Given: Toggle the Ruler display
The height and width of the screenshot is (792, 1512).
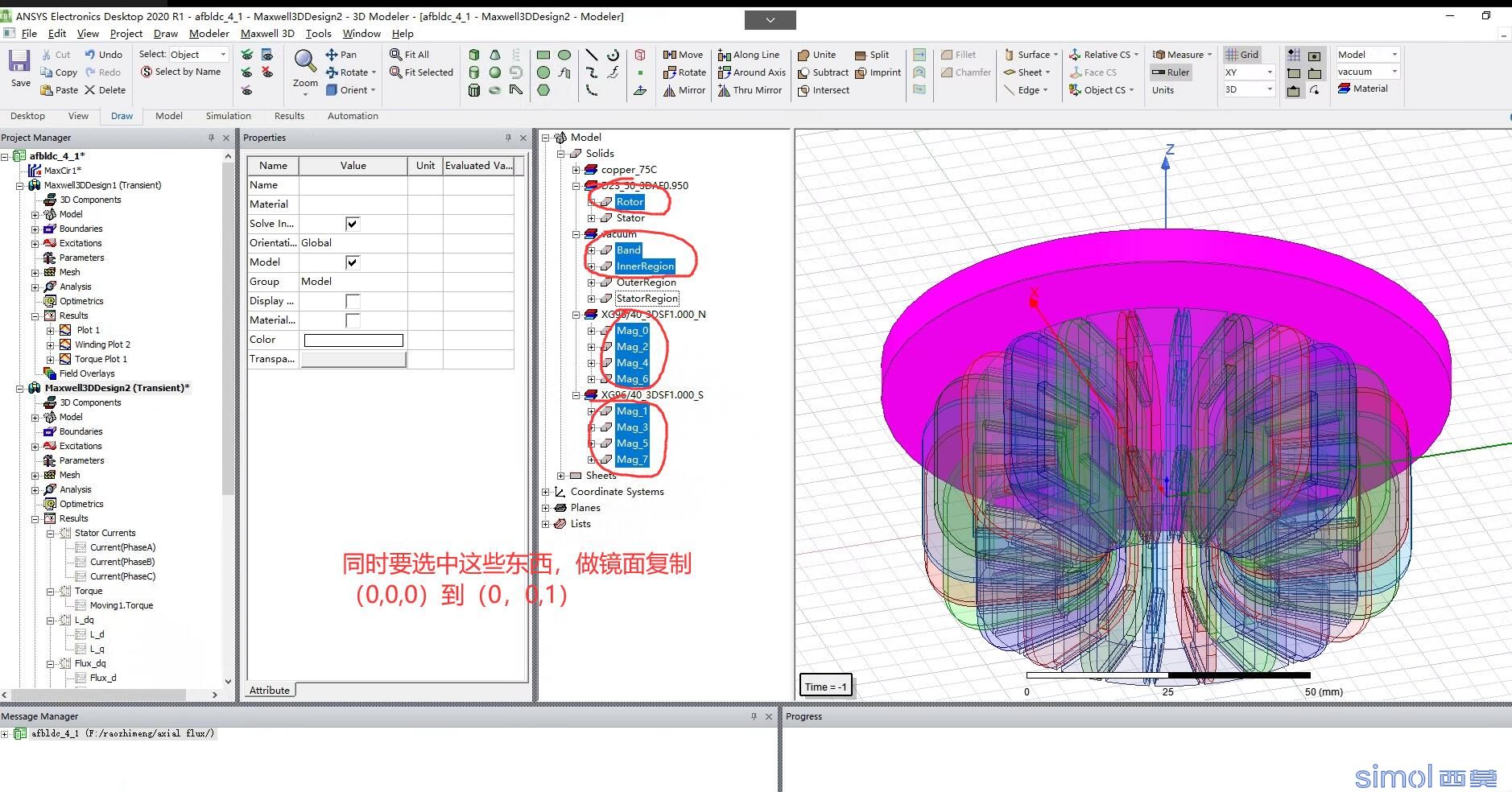Looking at the screenshot, I should click(x=1170, y=72).
